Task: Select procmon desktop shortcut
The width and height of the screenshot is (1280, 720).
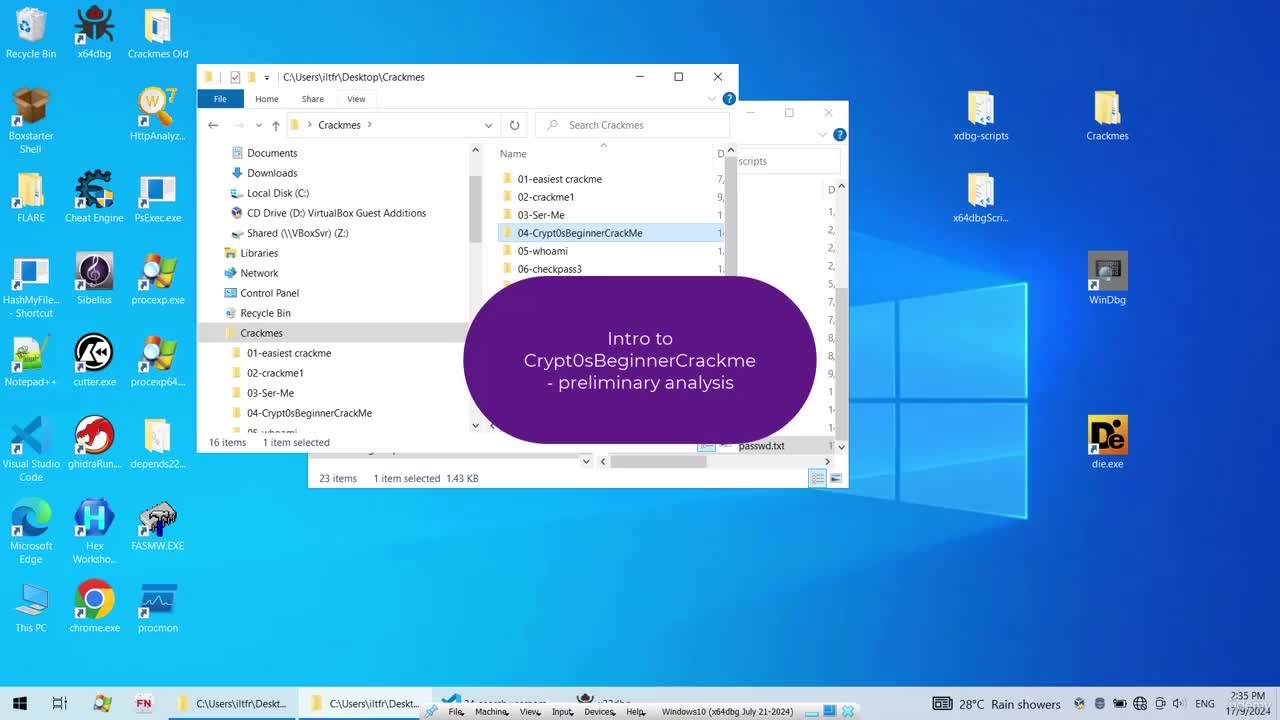Action: coord(158,607)
